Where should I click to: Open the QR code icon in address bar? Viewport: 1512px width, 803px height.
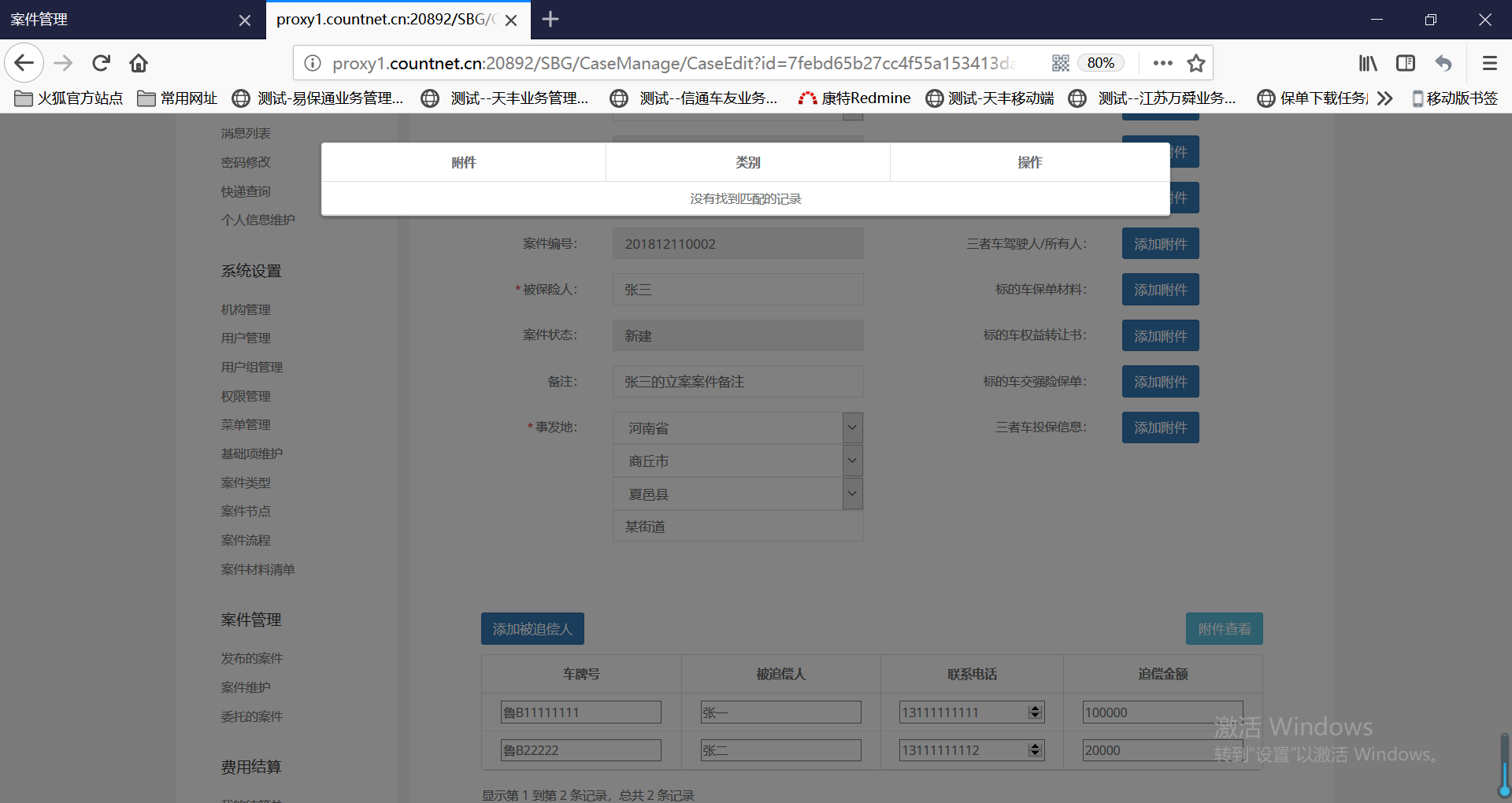1060,63
